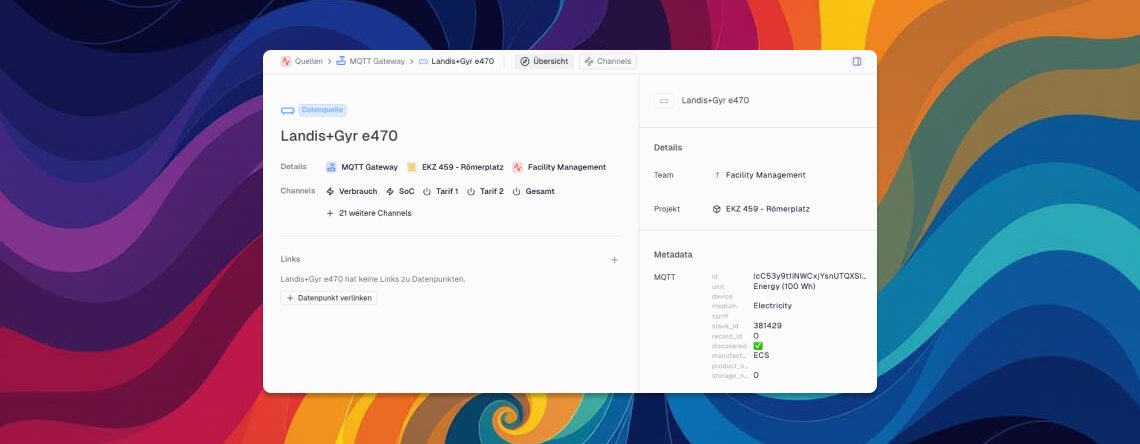Click the lightning icon beside Verbrauch
Image resolution: width=1140 pixels, height=444 pixels.
(330, 191)
